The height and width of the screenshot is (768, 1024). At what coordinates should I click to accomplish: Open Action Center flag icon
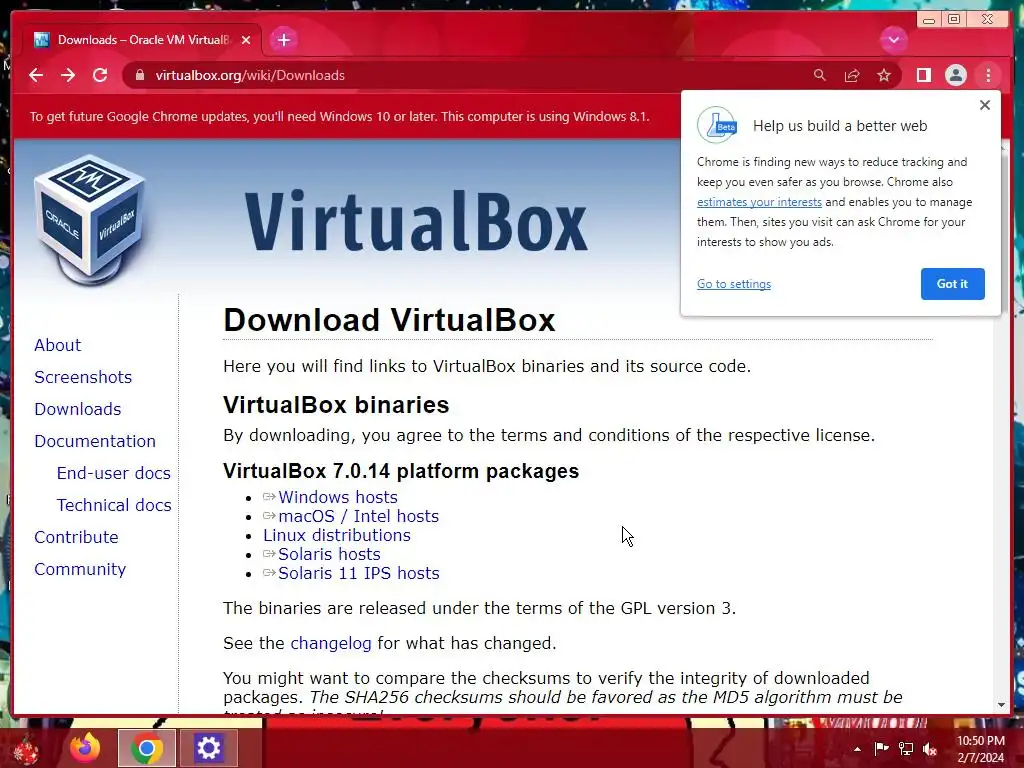(x=881, y=748)
